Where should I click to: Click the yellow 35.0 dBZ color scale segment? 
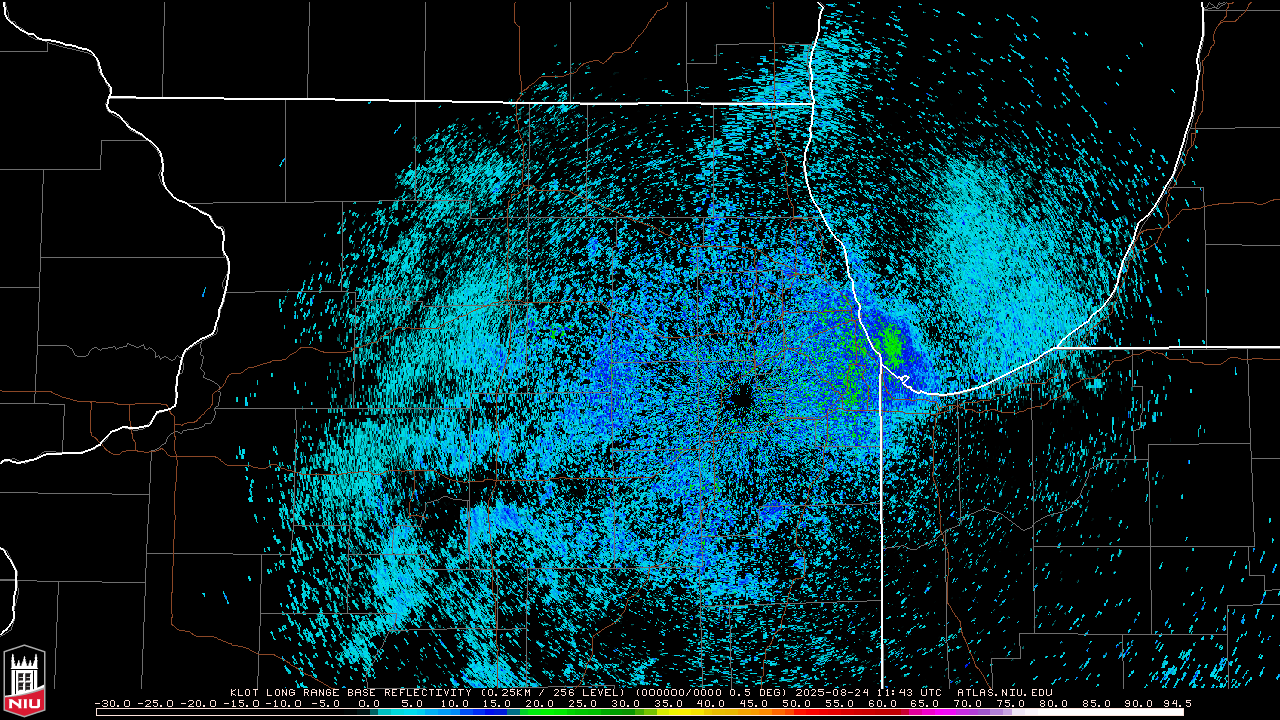(x=667, y=711)
